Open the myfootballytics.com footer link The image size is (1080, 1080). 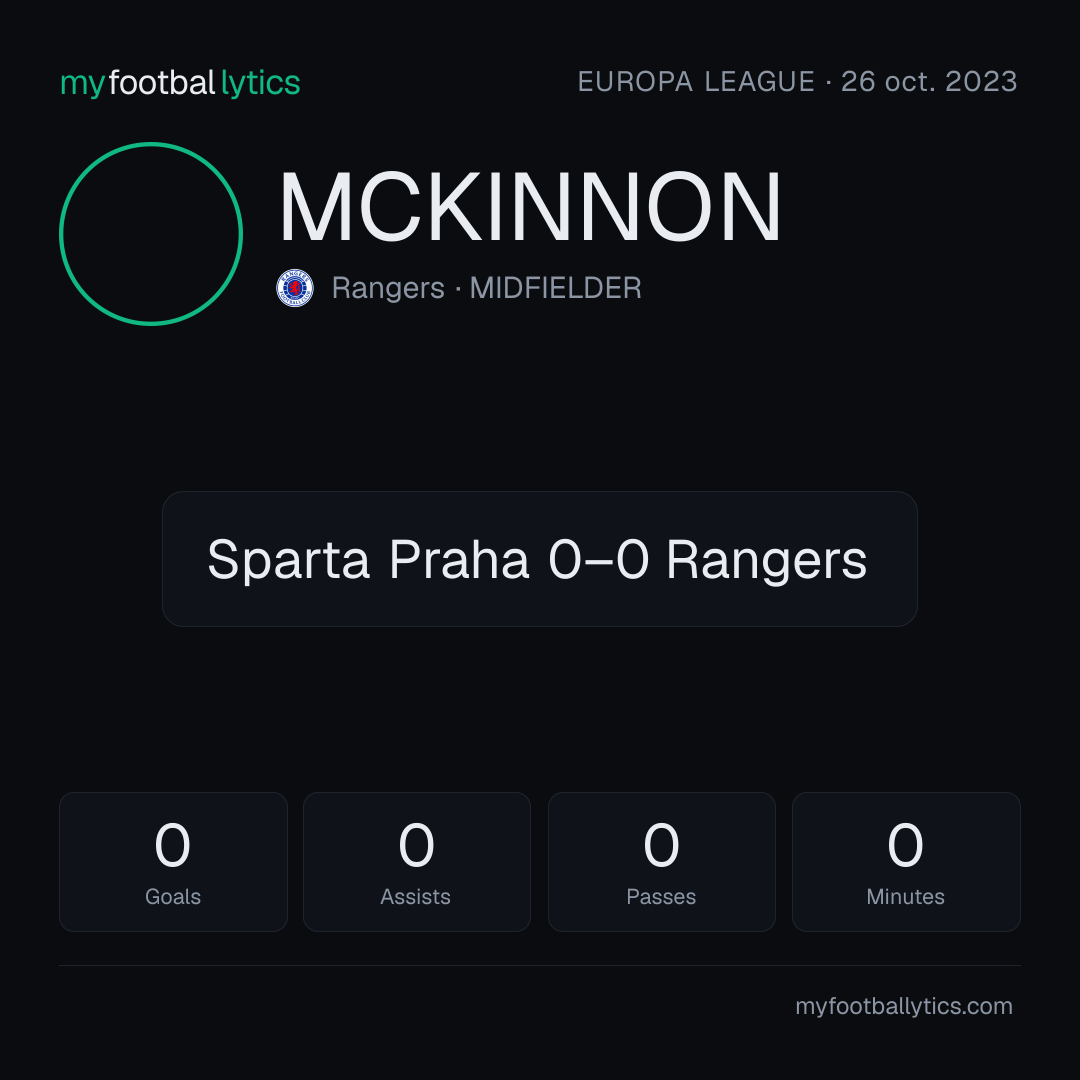coord(904,1006)
